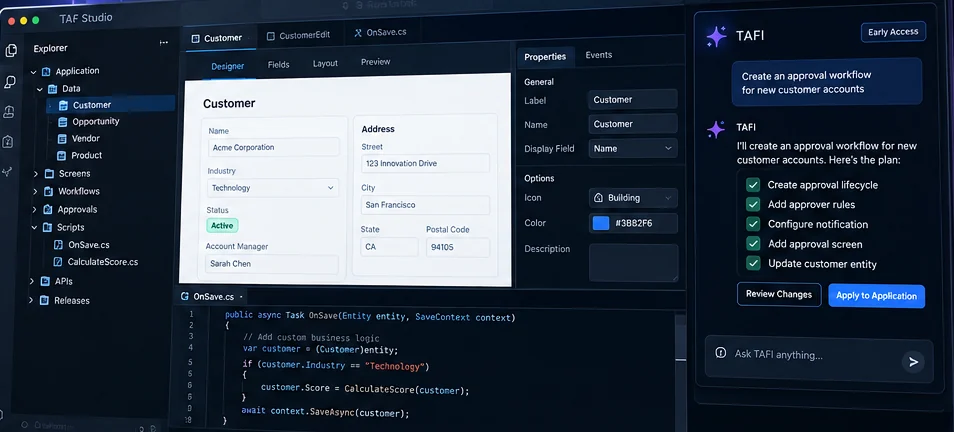Click the Explorer more options ellipsis

pos(164,43)
